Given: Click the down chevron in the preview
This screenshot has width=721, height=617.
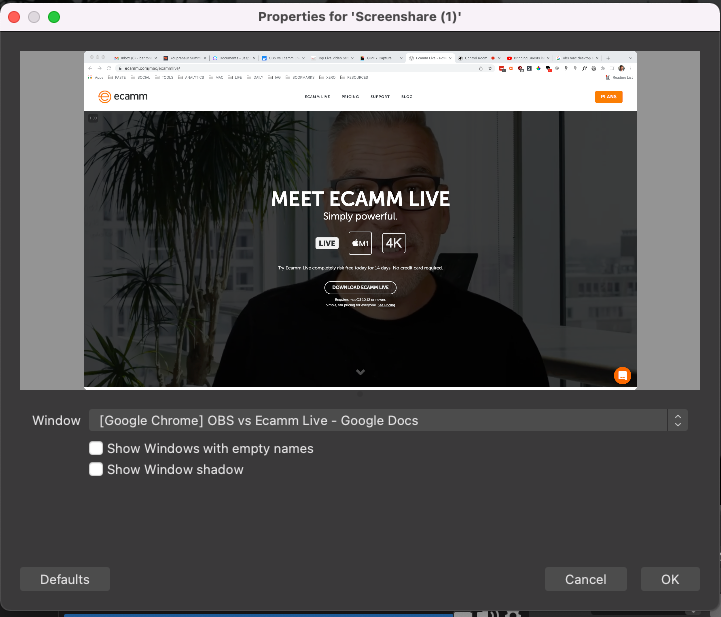Looking at the screenshot, I should click(360, 371).
